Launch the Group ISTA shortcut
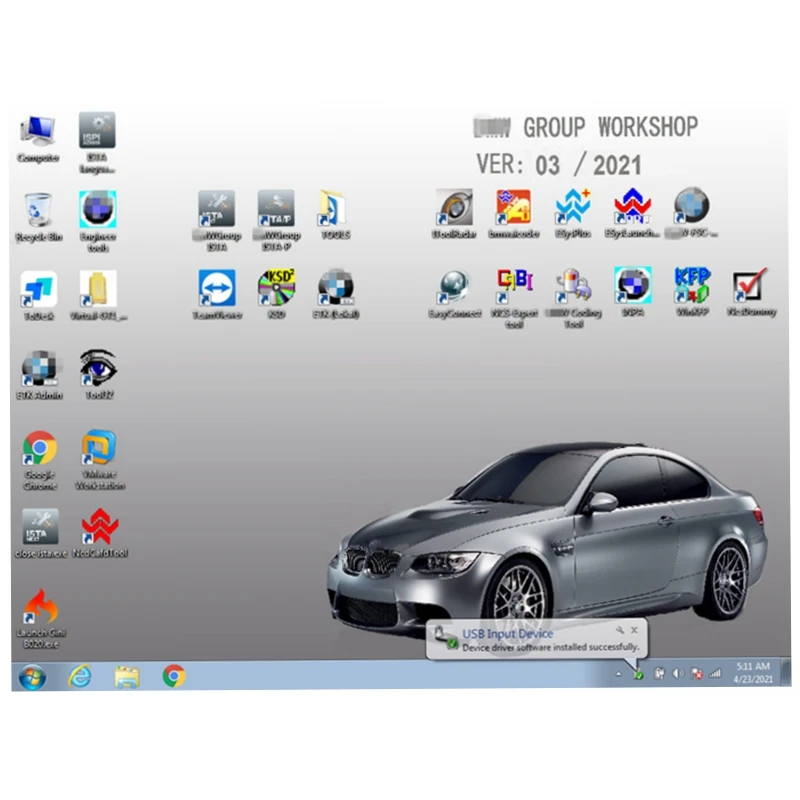The image size is (800, 800). pos(217,221)
